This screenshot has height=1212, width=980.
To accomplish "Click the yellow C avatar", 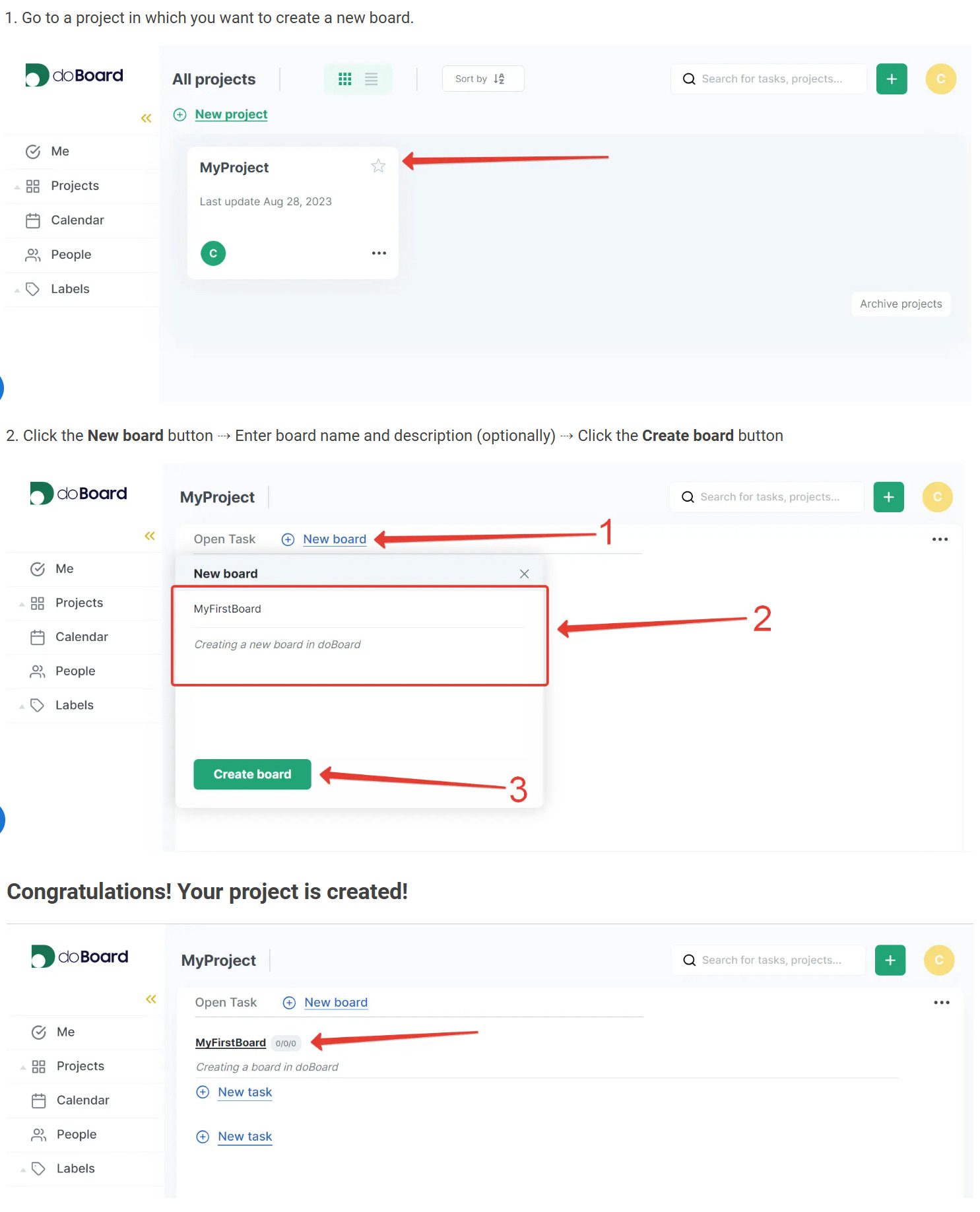I will pyautogui.click(x=940, y=79).
